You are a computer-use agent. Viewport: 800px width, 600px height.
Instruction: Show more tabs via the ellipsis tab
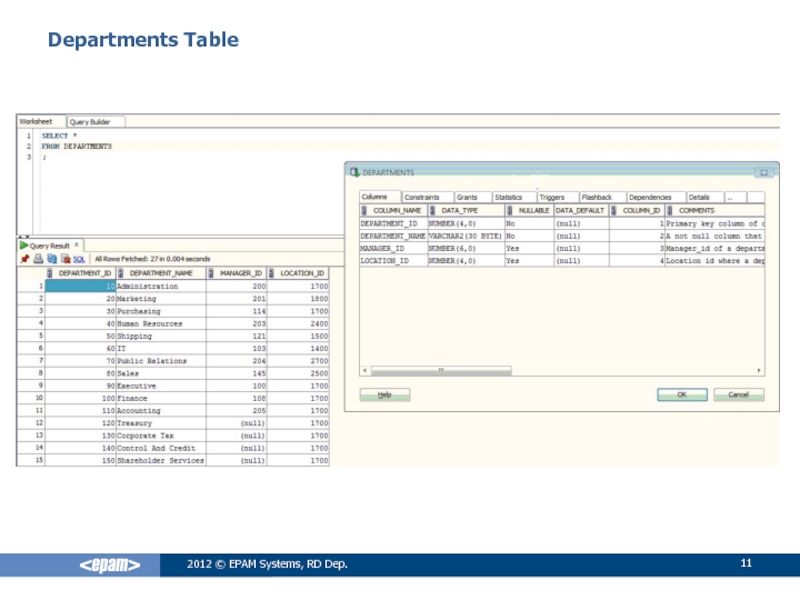coord(731,198)
